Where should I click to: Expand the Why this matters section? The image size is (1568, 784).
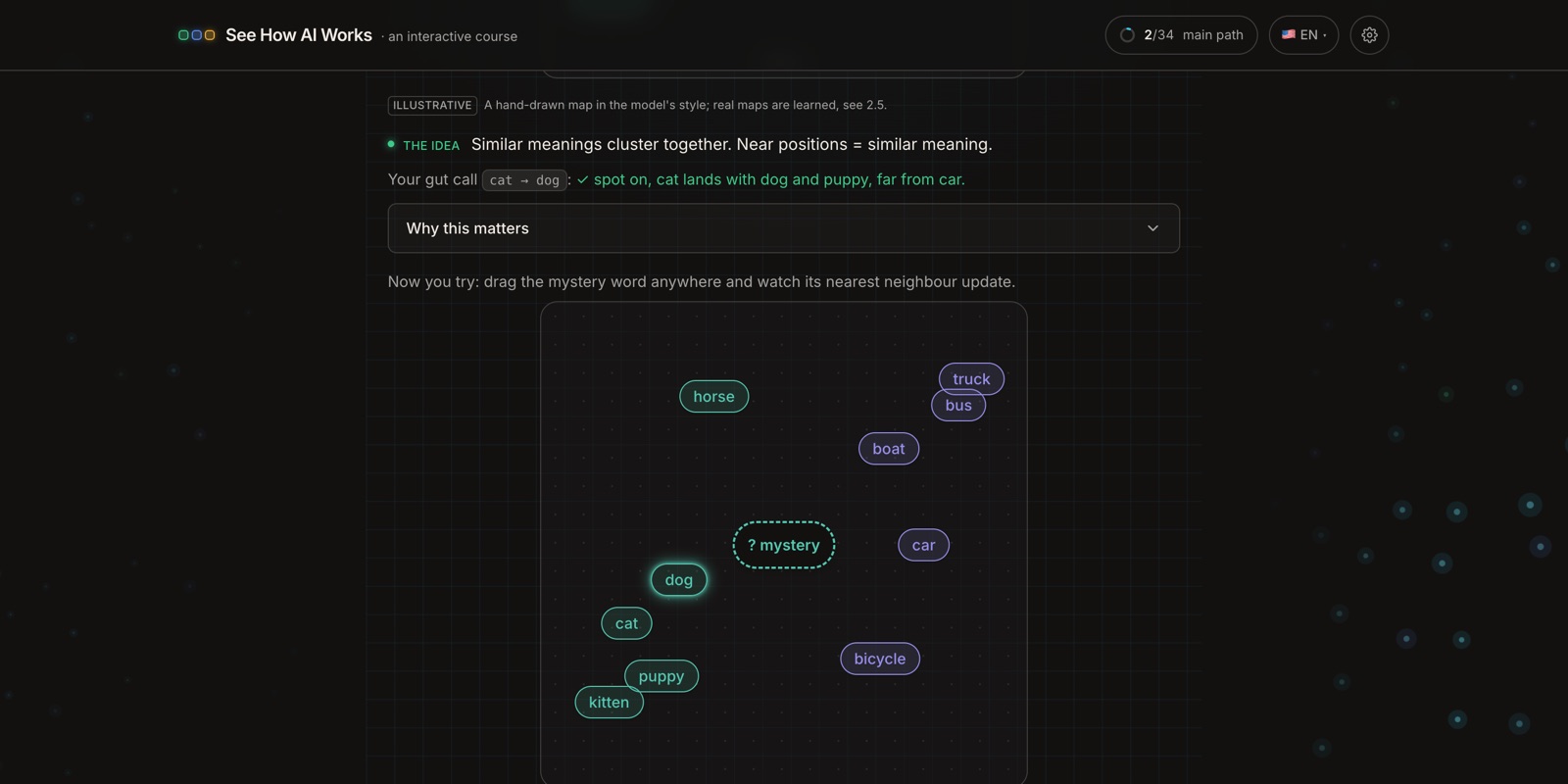[784, 228]
